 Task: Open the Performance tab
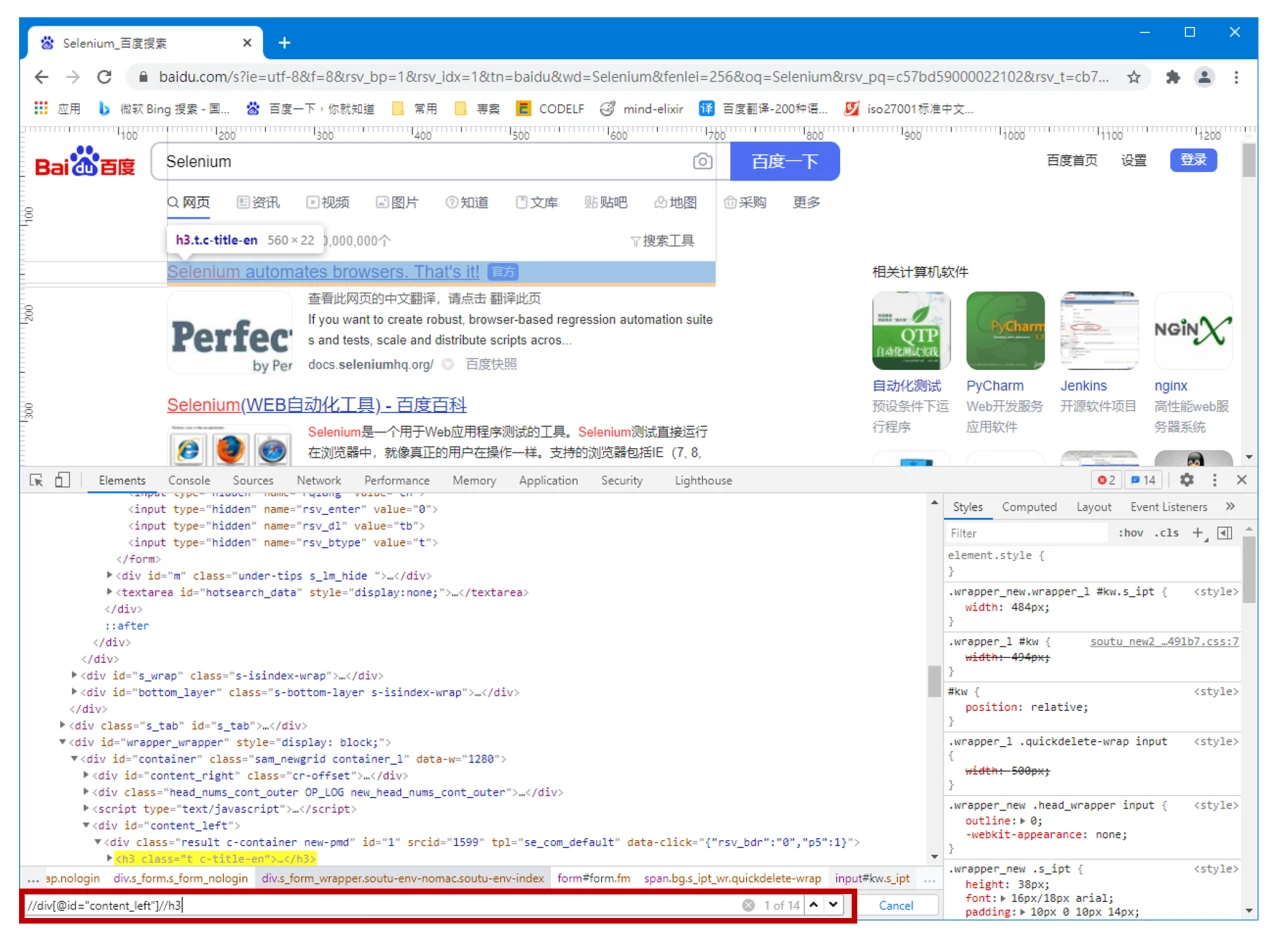pos(397,480)
